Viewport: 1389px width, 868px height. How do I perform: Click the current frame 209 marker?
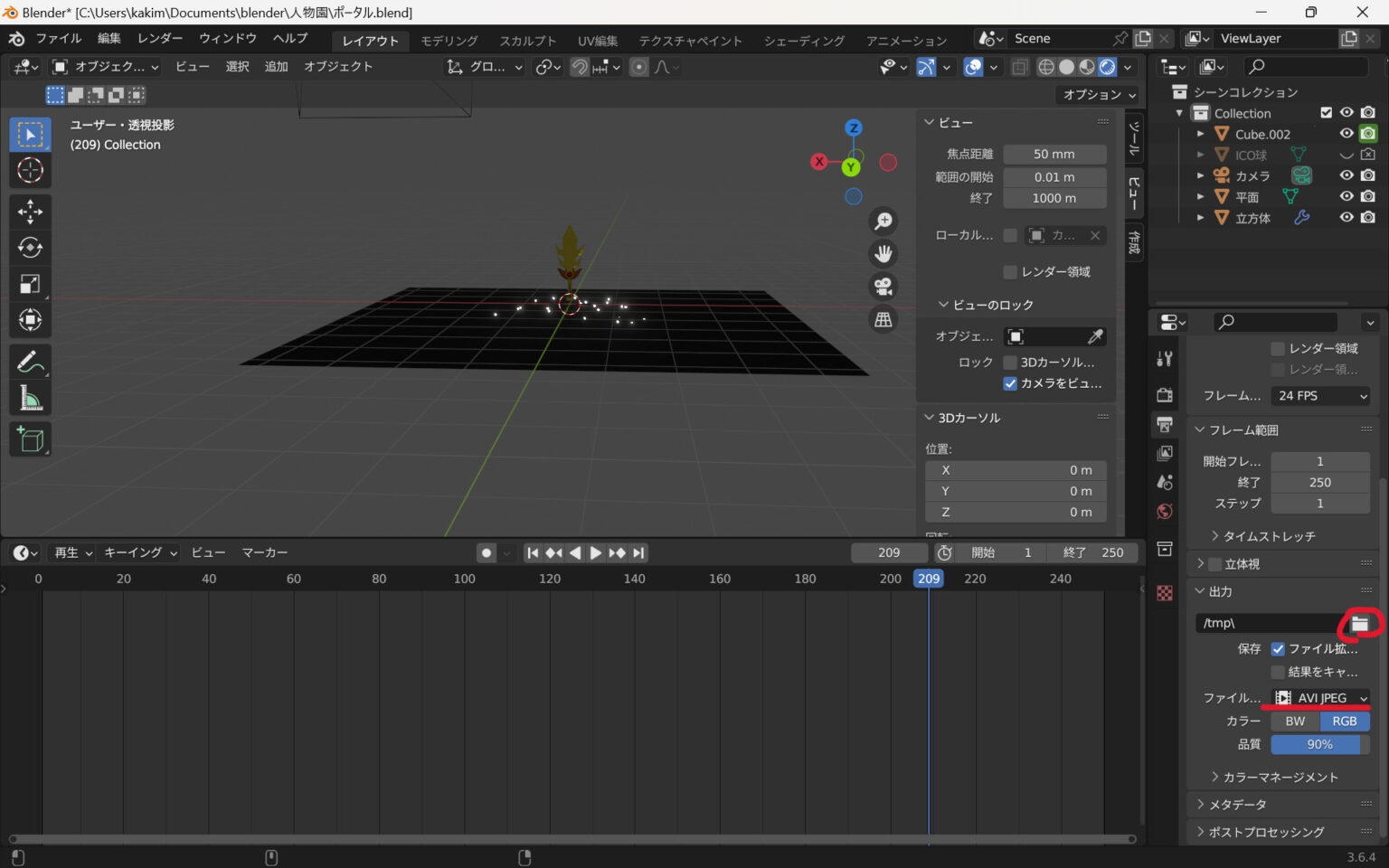pyautogui.click(x=929, y=579)
